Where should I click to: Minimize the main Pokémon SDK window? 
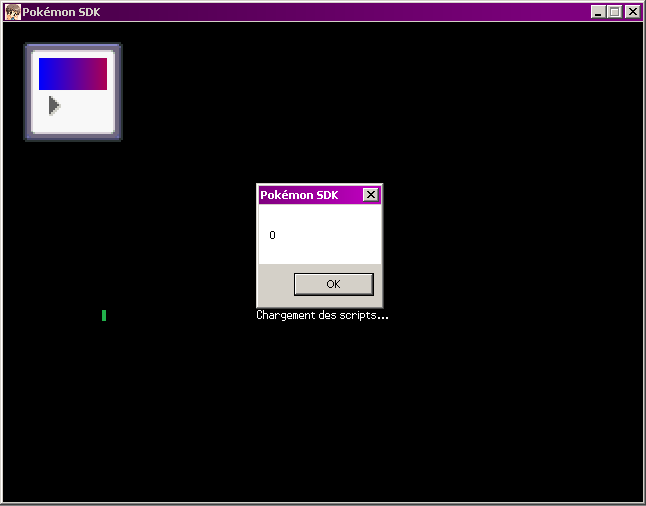coord(598,12)
